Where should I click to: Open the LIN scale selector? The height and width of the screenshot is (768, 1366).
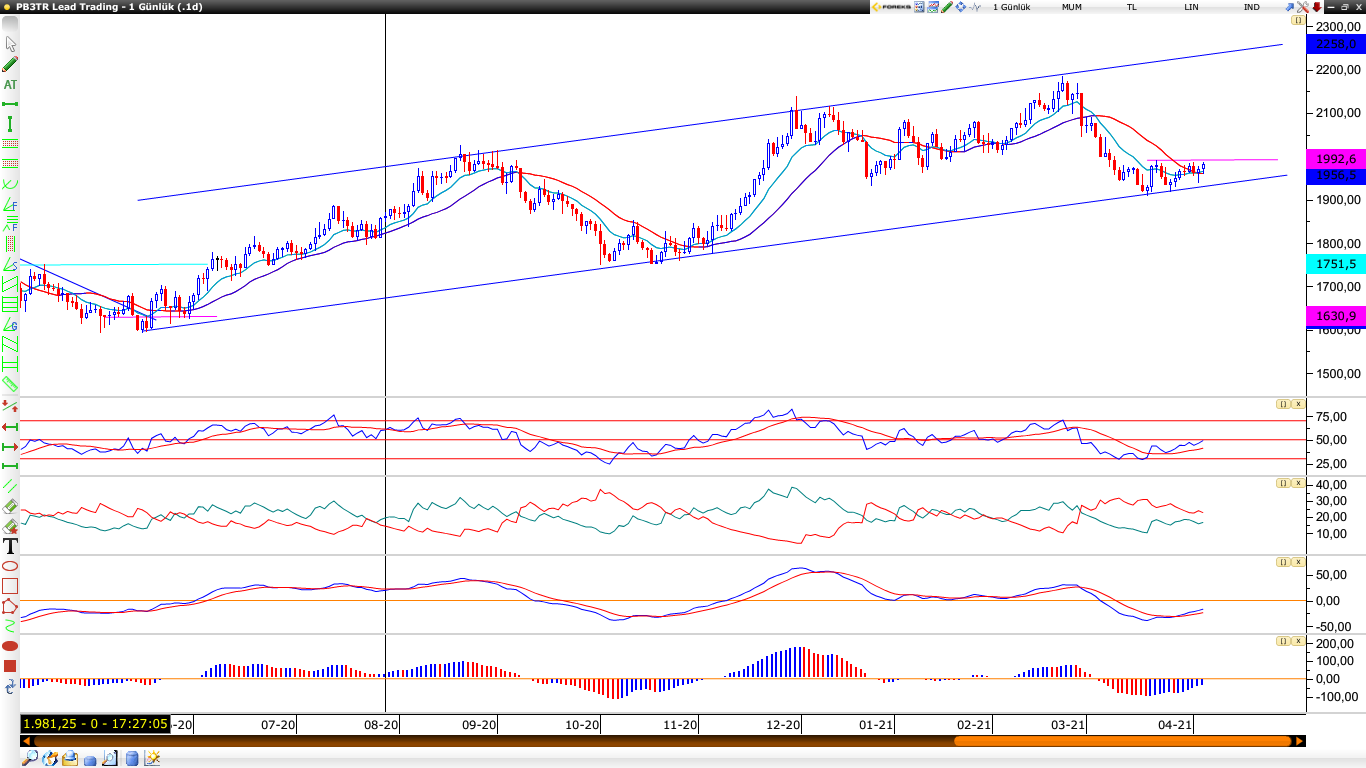[1191, 7]
